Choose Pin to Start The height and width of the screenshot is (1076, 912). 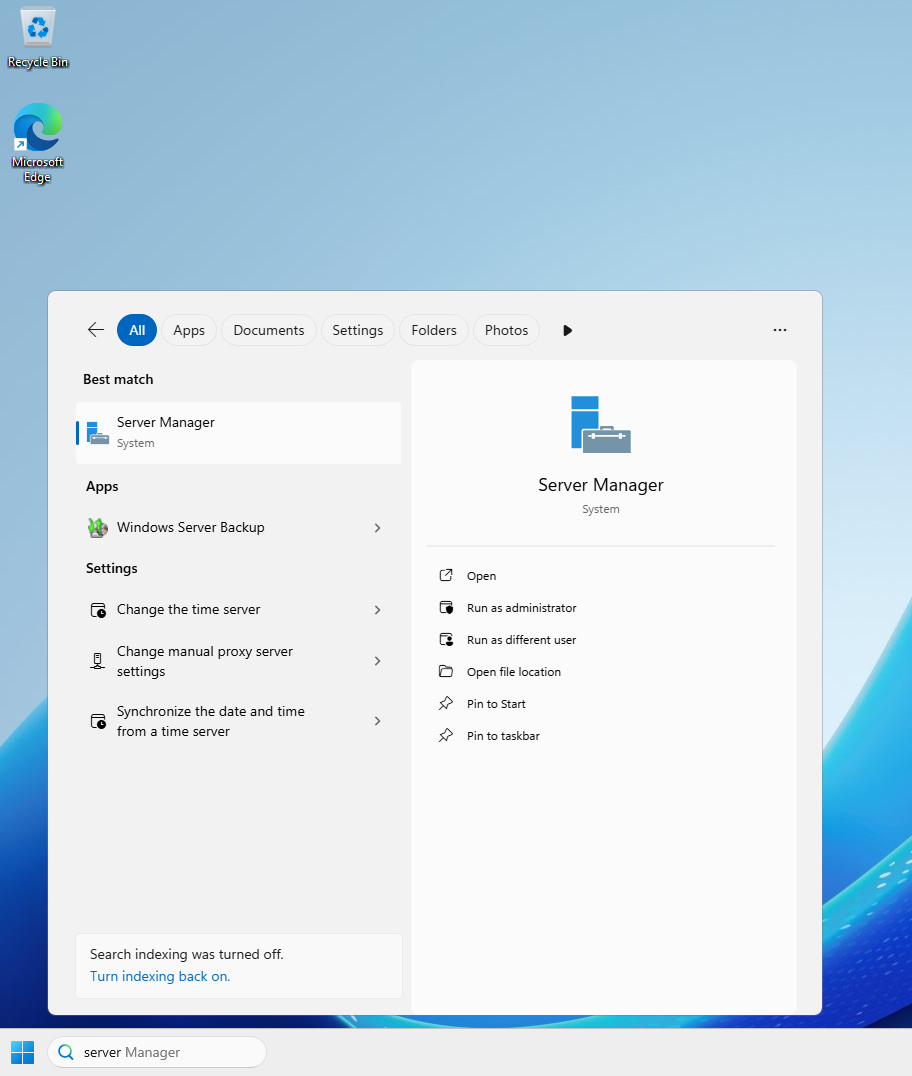(496, 703)
